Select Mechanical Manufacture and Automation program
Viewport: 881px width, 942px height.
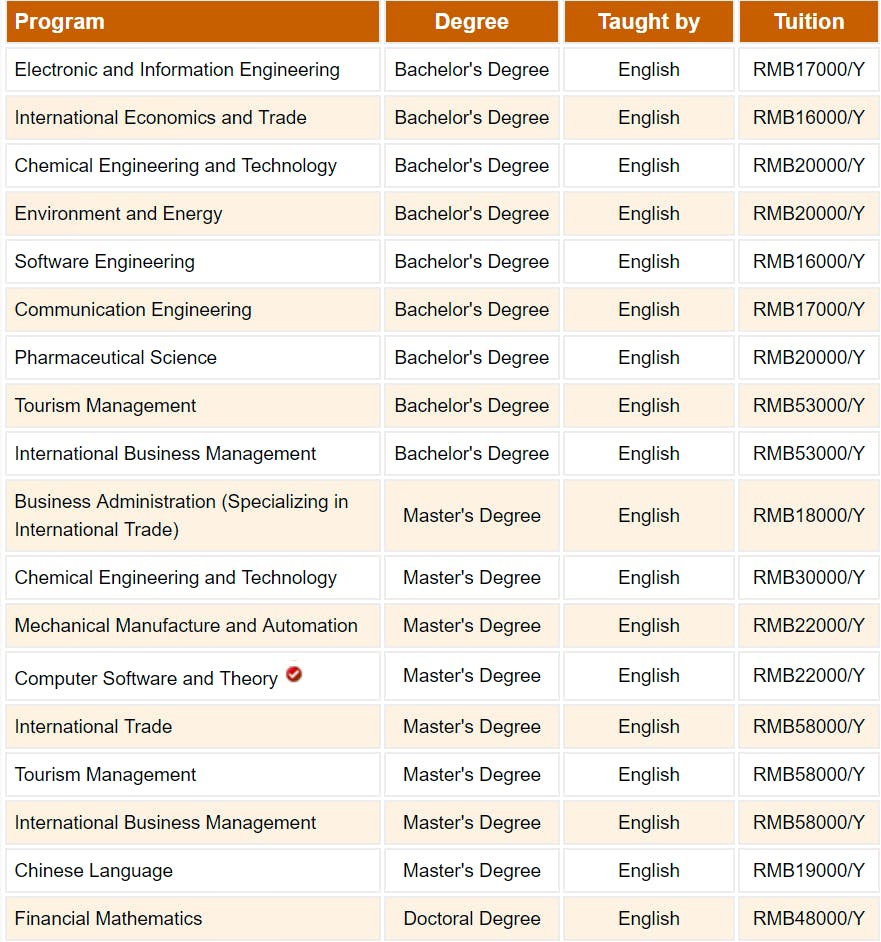point(186,626)
